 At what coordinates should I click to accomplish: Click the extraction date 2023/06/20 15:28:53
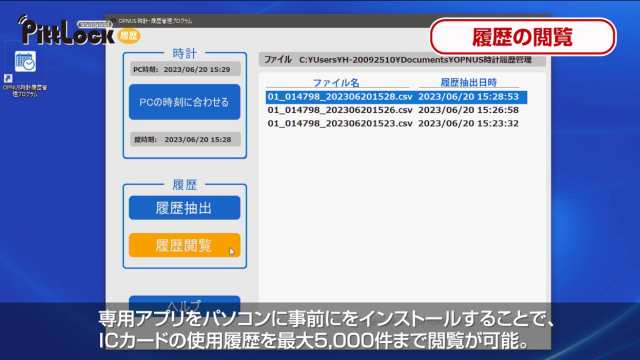[469, 97]
